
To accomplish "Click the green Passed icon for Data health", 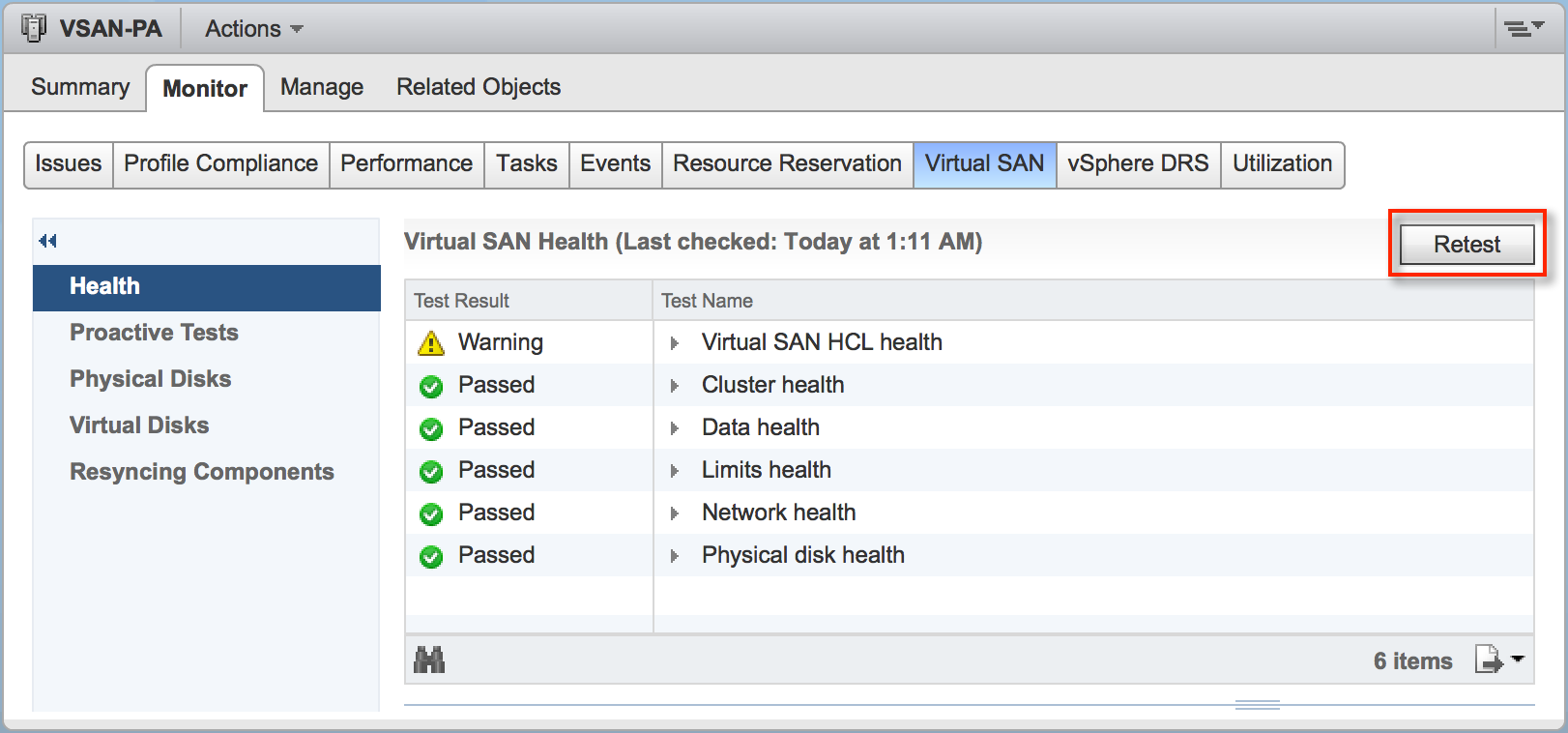I will [x=431, y=429].
